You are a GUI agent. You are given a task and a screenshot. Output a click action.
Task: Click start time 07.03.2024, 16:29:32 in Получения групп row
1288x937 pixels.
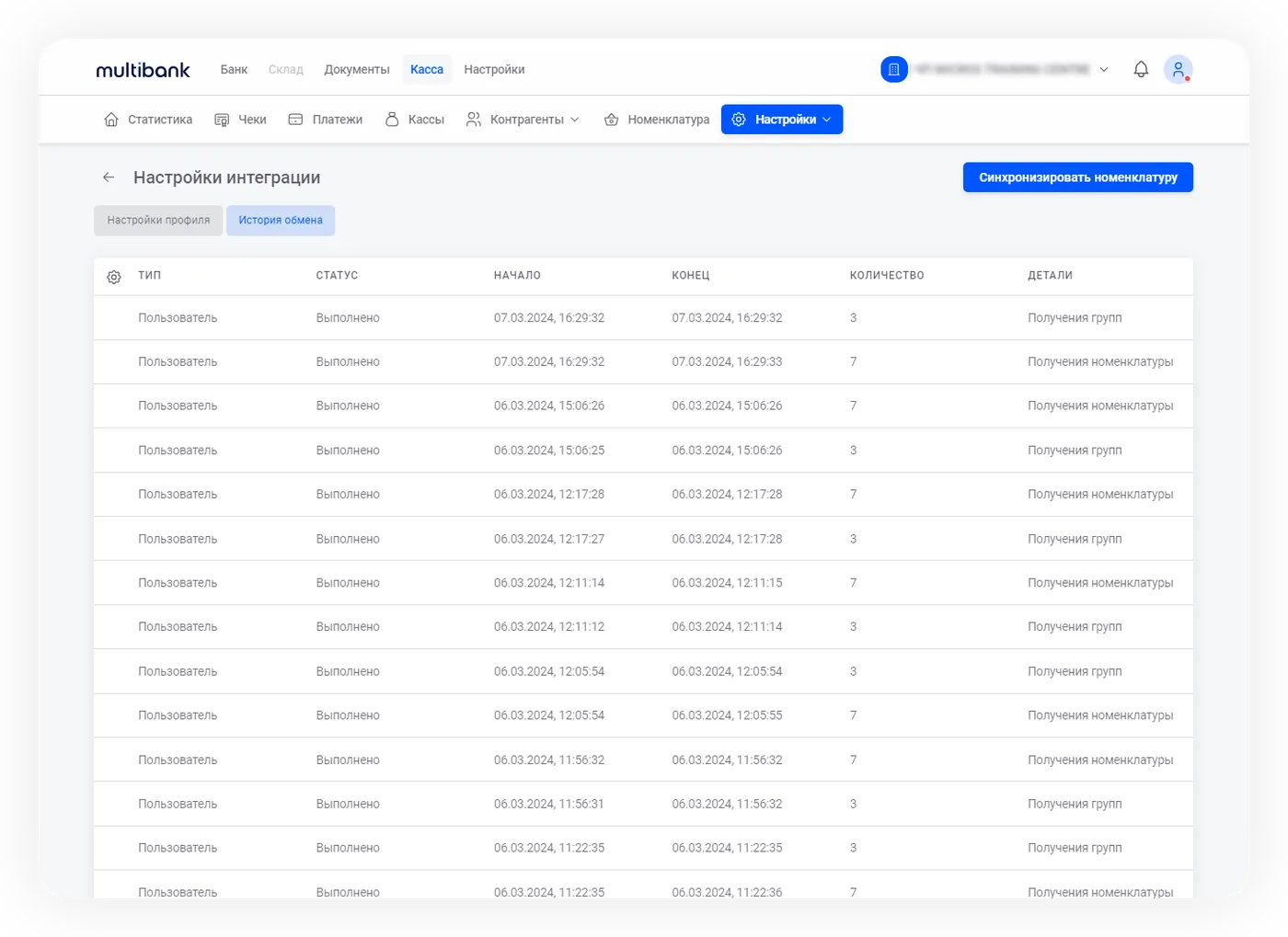(549, 318)
